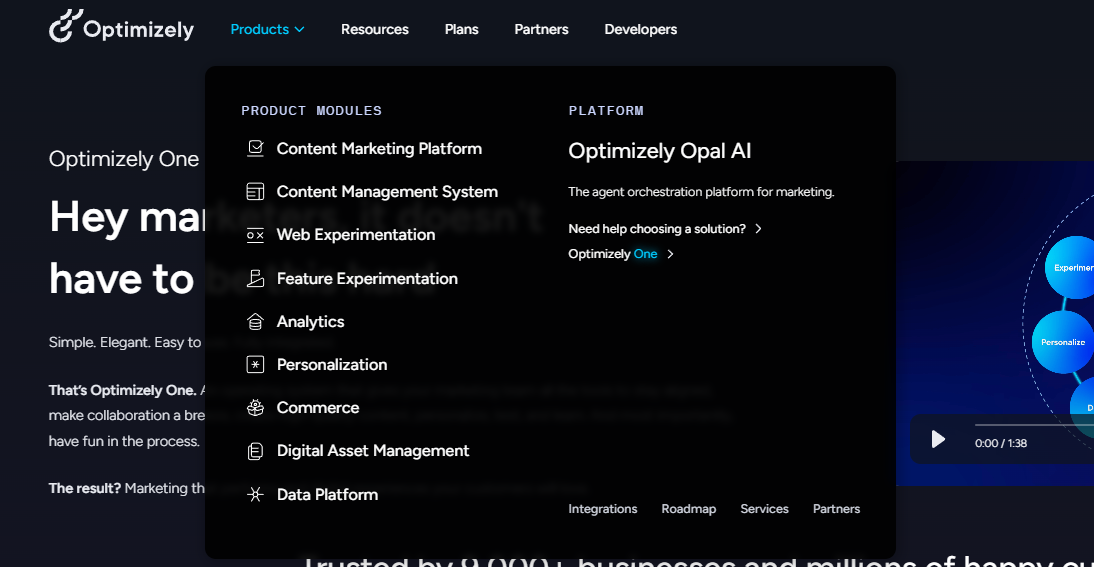Open Personalization product page

pos(332,365)
